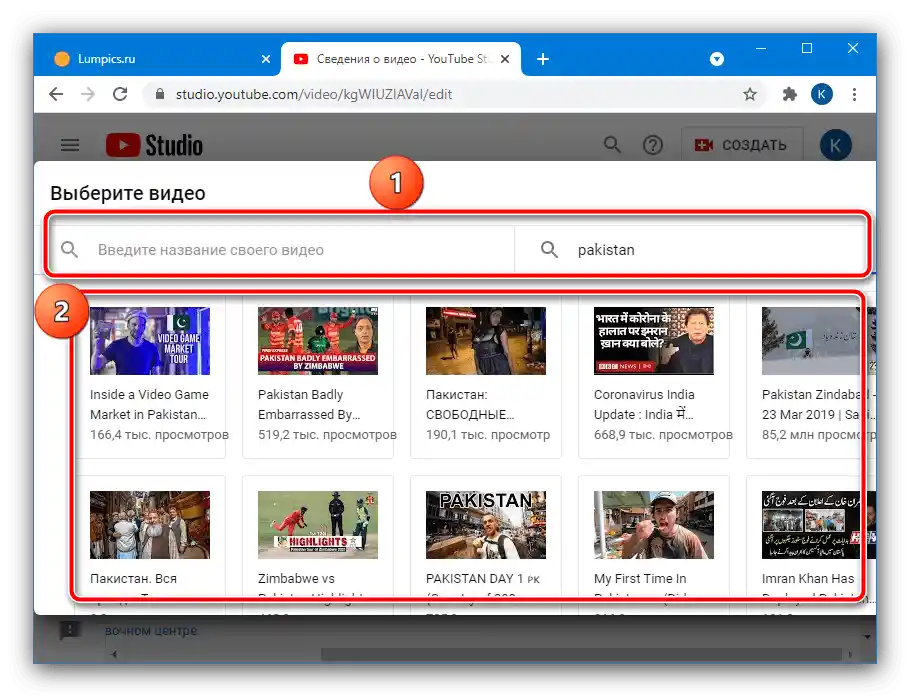910x697 pixels.
Task: Click the title Pakistan Badly Embarrassed By
Action: pyautogui.click(x=309, y=405)
